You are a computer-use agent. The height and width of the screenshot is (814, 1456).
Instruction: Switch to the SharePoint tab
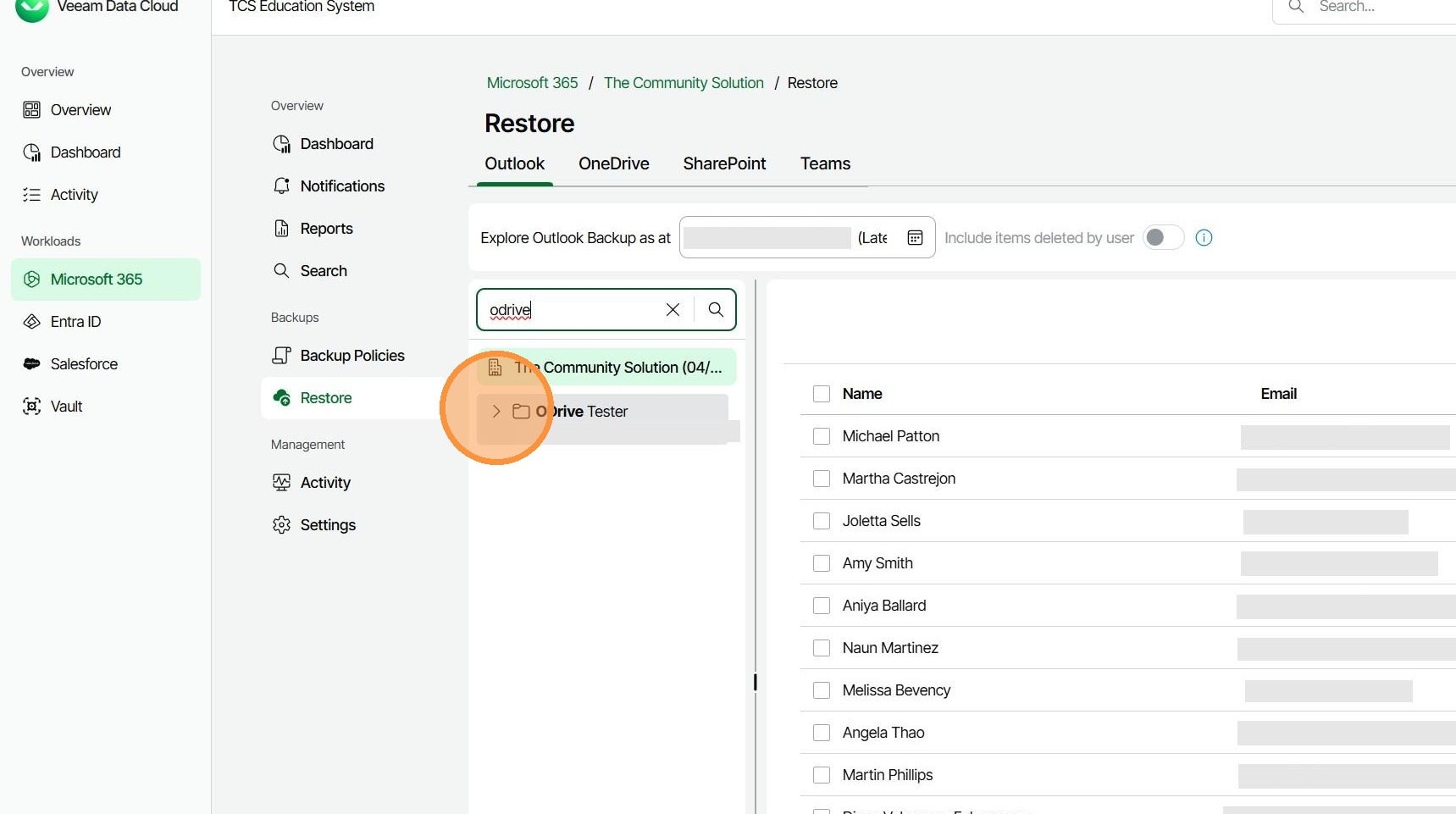pos(724,163)
